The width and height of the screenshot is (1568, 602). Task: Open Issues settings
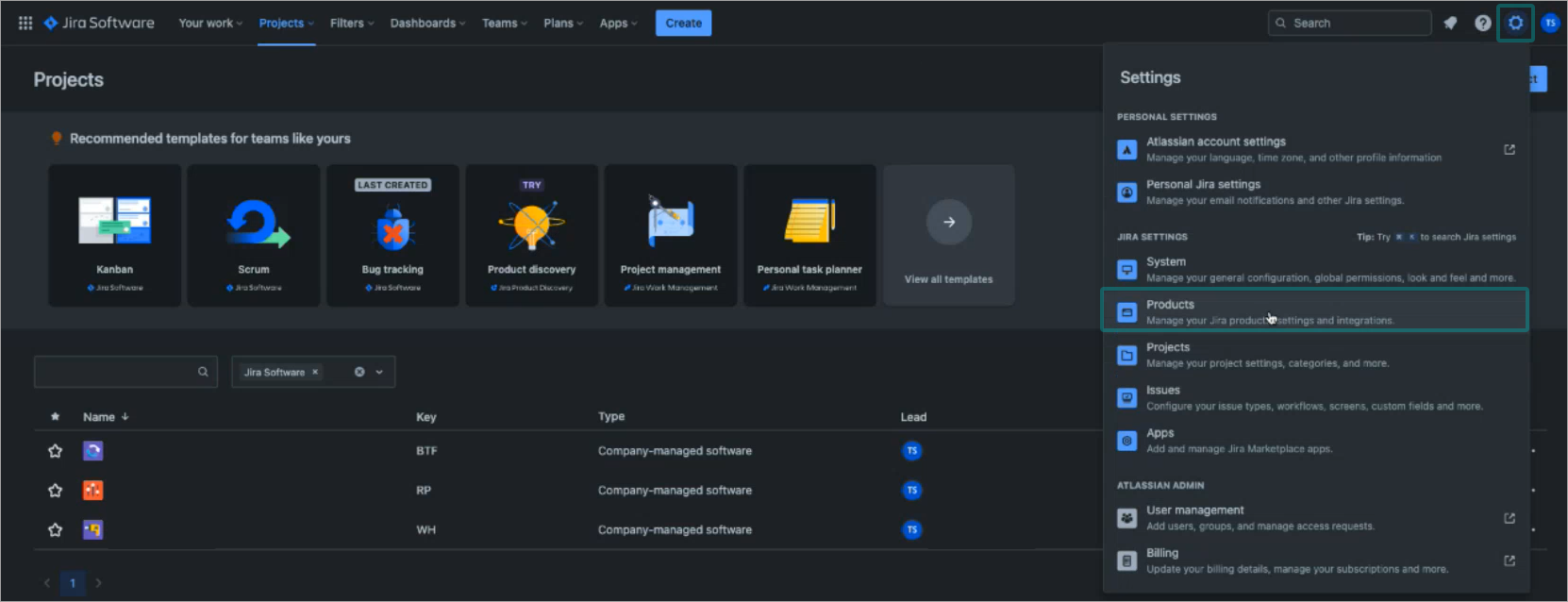(1315, 397)
